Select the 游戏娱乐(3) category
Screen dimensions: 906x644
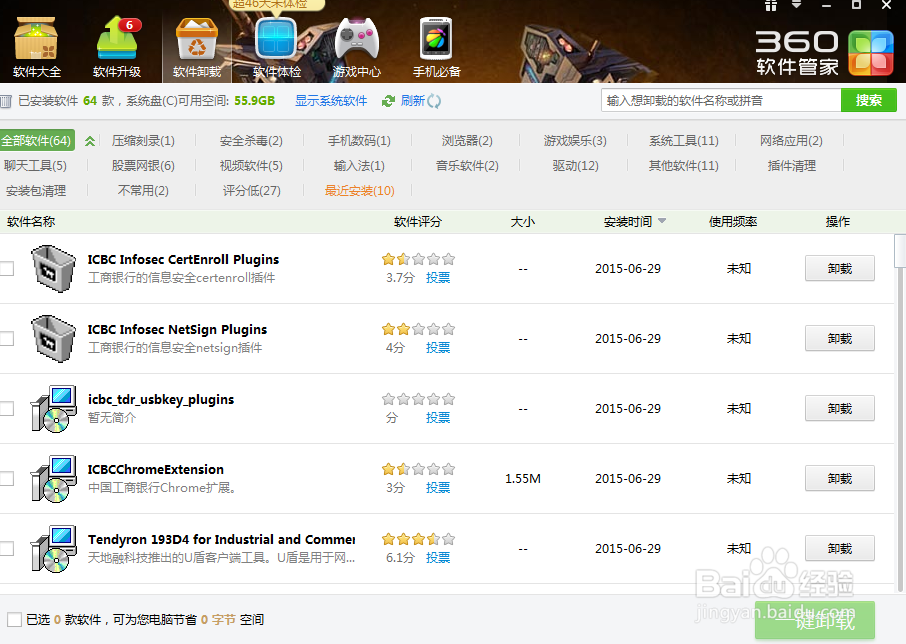[x=575, y=141]
